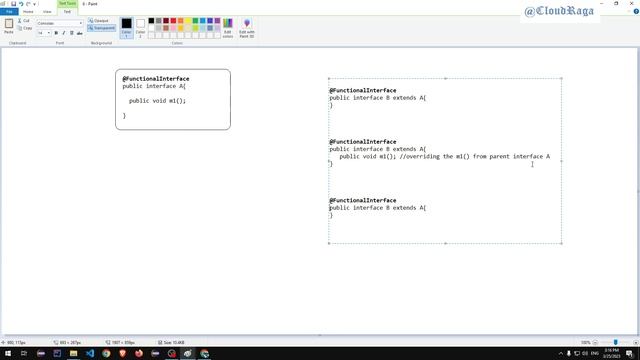Select the Text ribbon tab

tap(67, 12)
